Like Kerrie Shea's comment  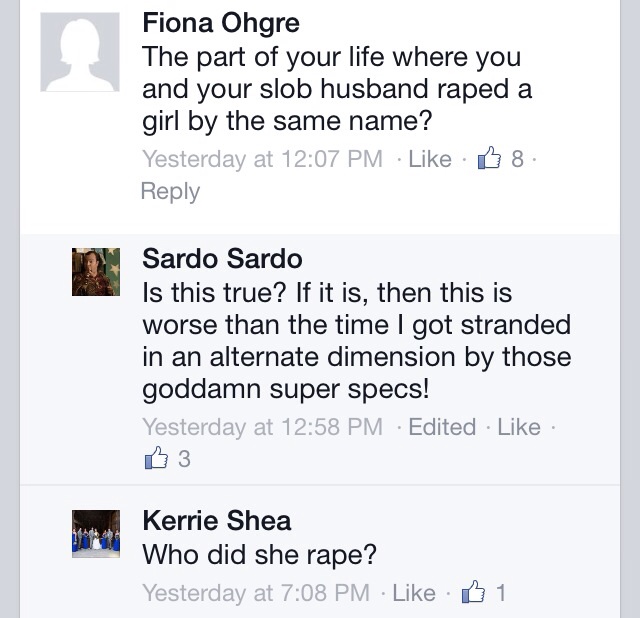click(x=413, y=593)
